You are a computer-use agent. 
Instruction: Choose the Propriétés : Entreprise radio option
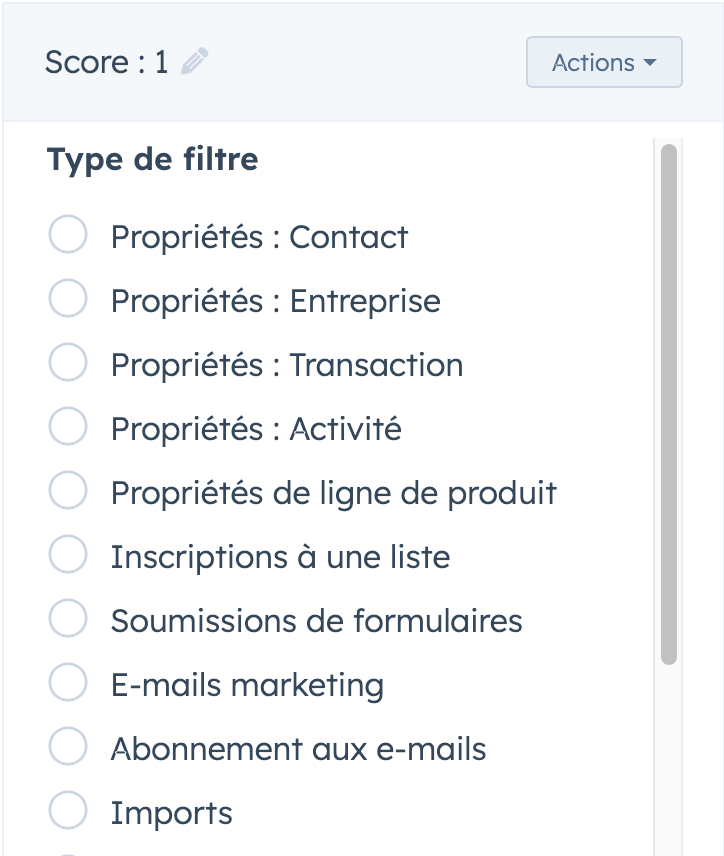(68, 298)
